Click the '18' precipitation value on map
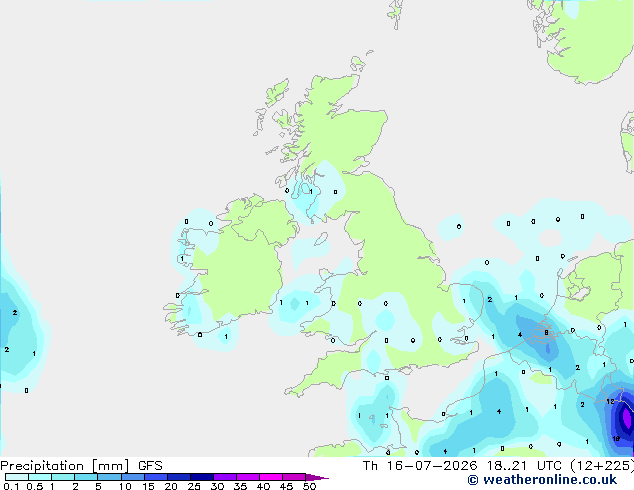Viewport: 634px width, 490px height. [x=616, y=439]
